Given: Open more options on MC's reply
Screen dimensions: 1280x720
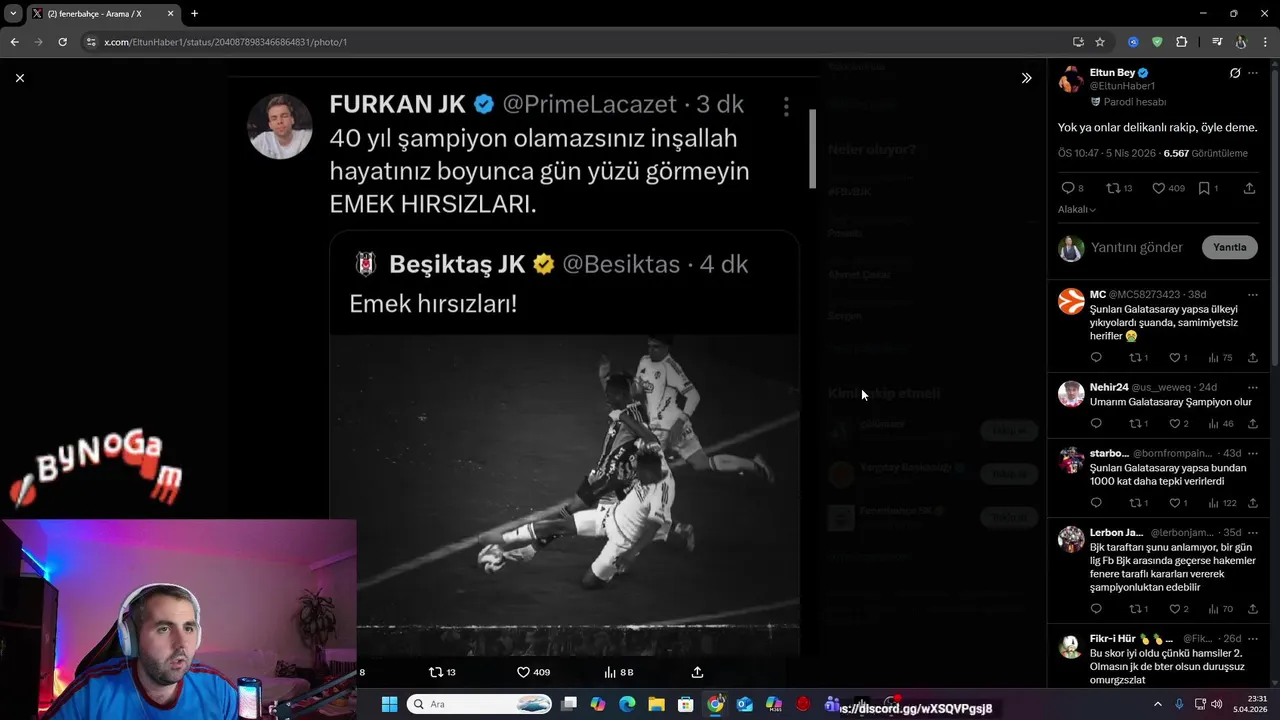Looking at the screenshot, I should tap(1253, 295).
